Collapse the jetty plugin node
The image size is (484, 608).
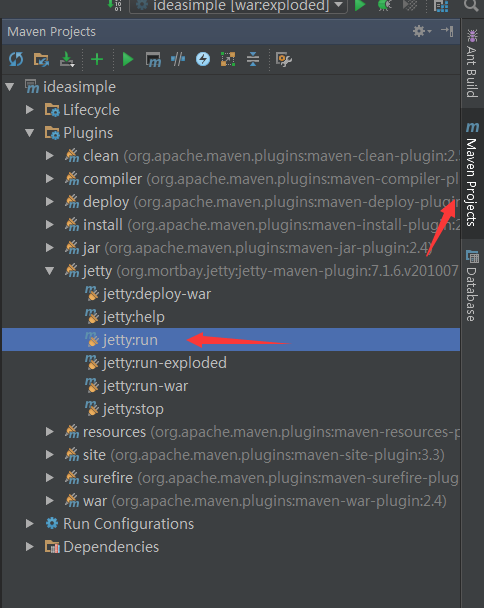click(50, 271)
